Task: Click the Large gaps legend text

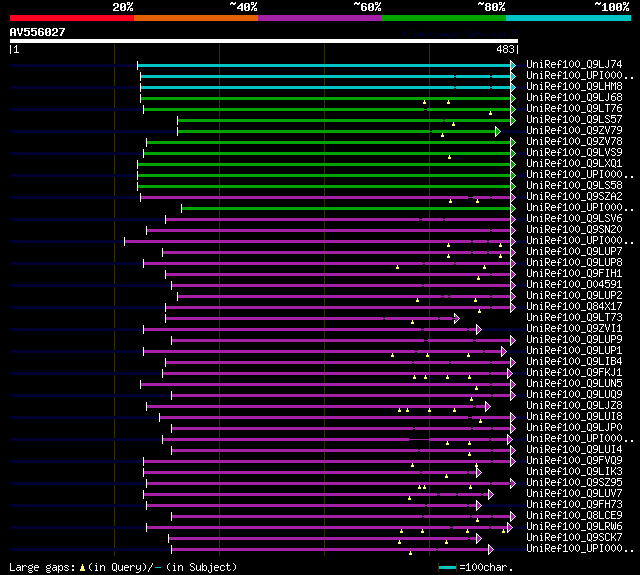Action: click(123, 567)
